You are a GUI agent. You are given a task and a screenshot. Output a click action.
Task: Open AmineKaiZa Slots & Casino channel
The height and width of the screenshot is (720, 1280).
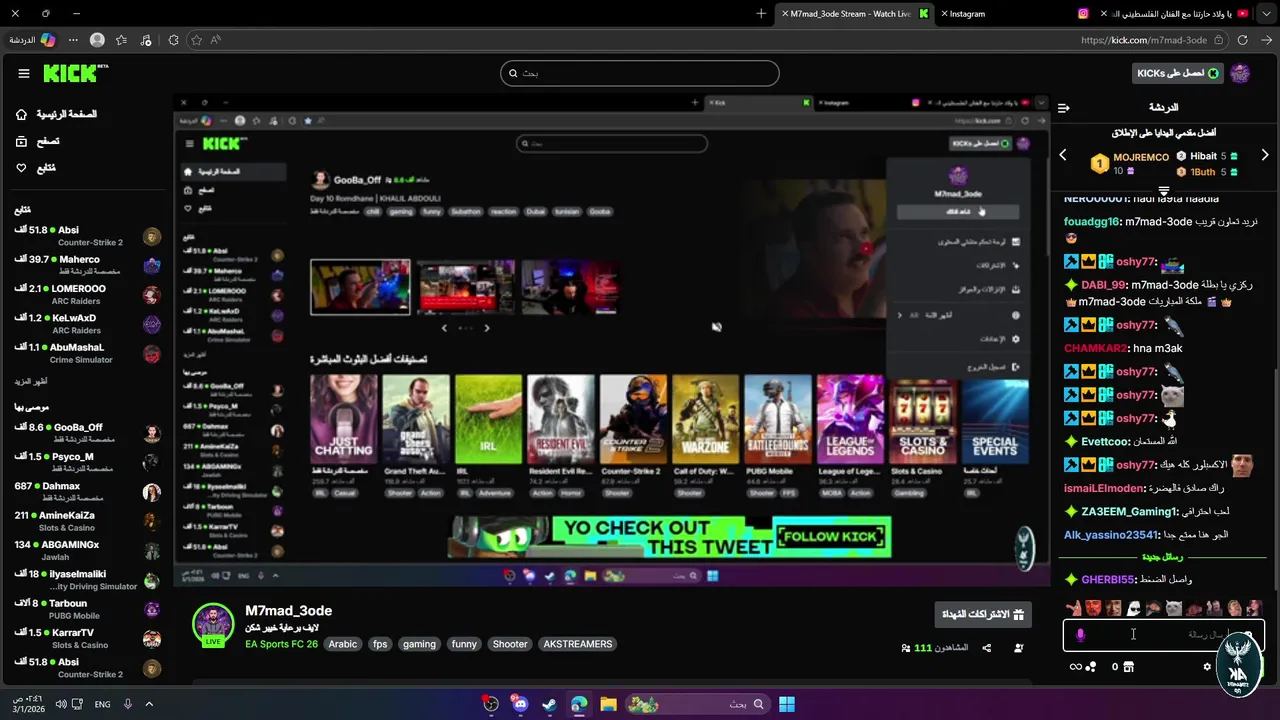click(x=87, y=521)
